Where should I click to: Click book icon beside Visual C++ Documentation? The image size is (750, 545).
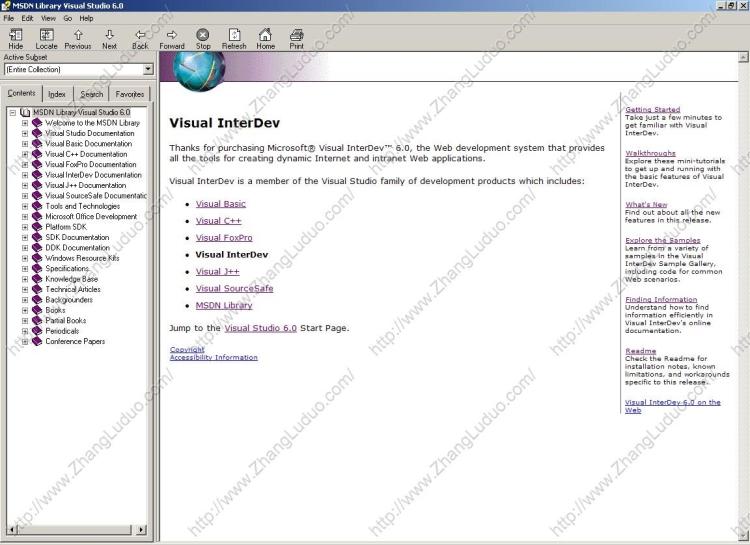coord(37,154)
